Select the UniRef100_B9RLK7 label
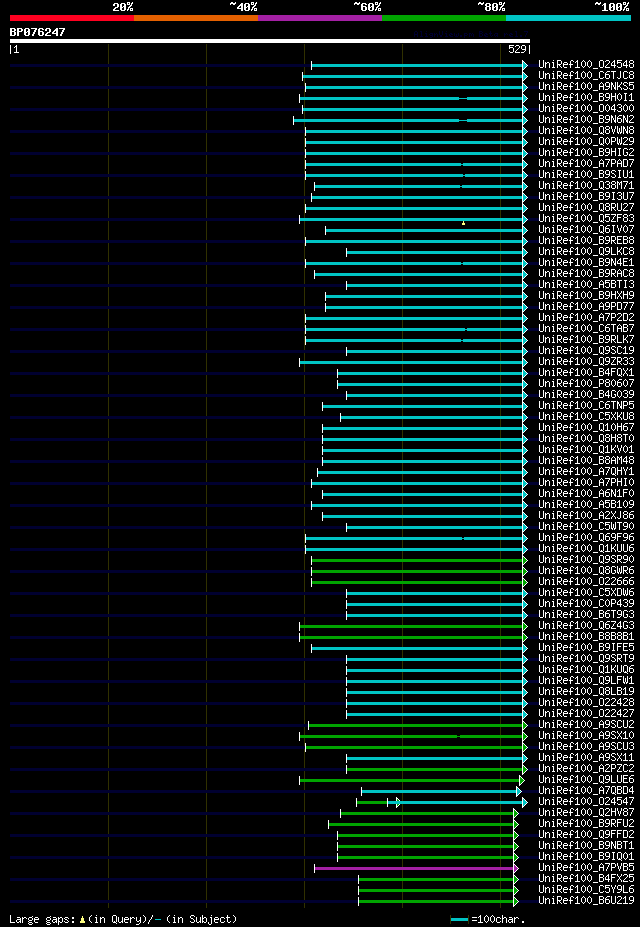The height and width of the screenshot is (927, 640). 586,339
